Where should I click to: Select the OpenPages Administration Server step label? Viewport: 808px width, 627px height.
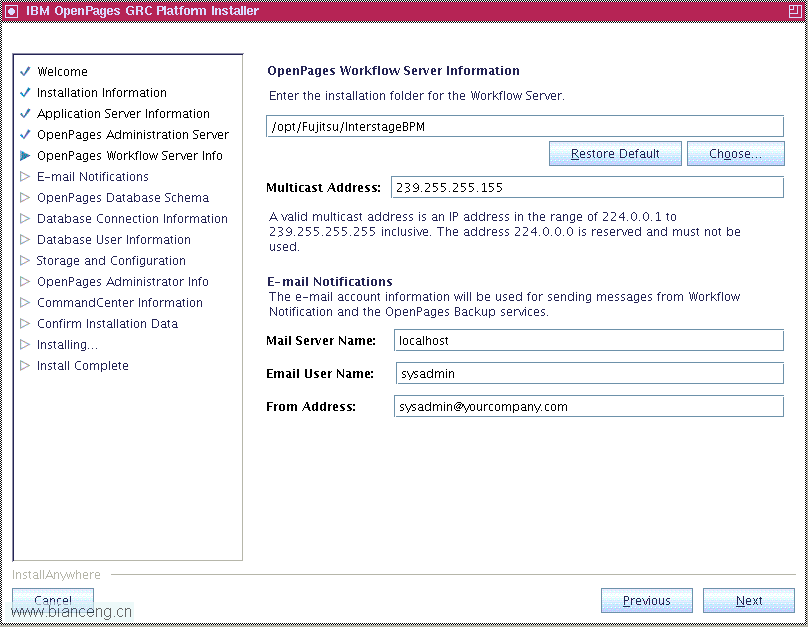tap(133, 135)
